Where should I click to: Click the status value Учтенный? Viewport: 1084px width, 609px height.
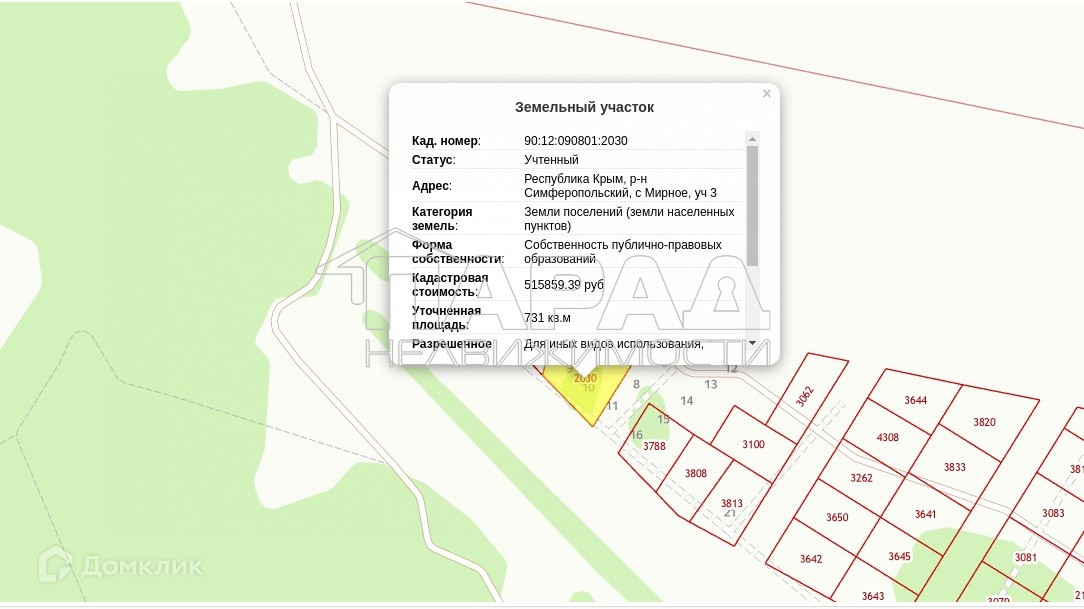point(551,160)
